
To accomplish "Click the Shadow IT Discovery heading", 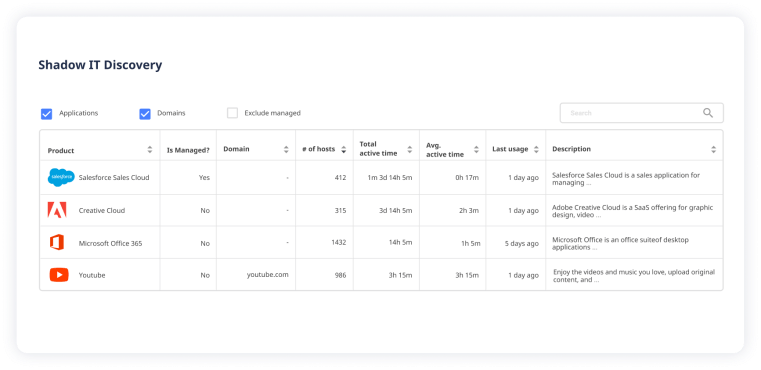I will point(100,65).
